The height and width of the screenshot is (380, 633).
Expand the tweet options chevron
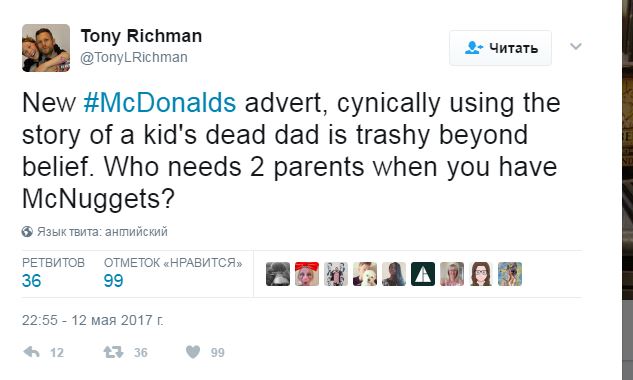point(576,46)
